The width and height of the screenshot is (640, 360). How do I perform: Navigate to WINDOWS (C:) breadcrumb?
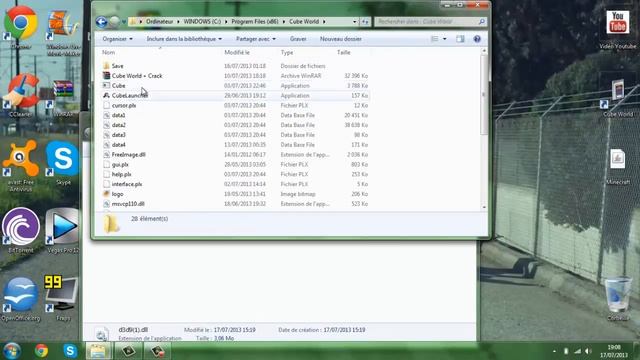[202, 22]
